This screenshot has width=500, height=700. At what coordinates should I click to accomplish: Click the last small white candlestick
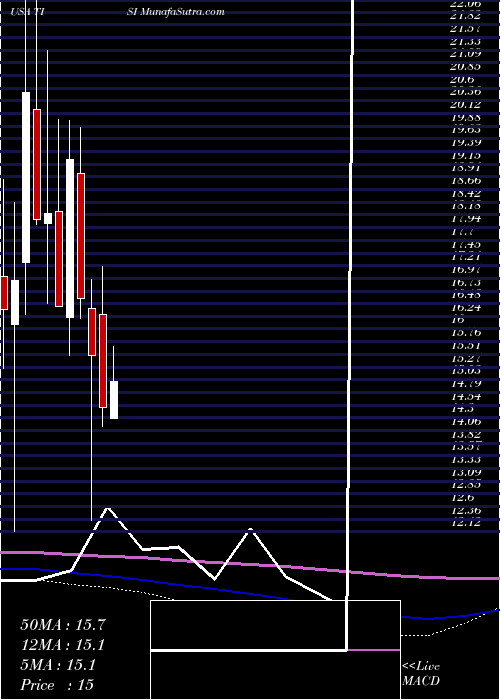[114, 400]
